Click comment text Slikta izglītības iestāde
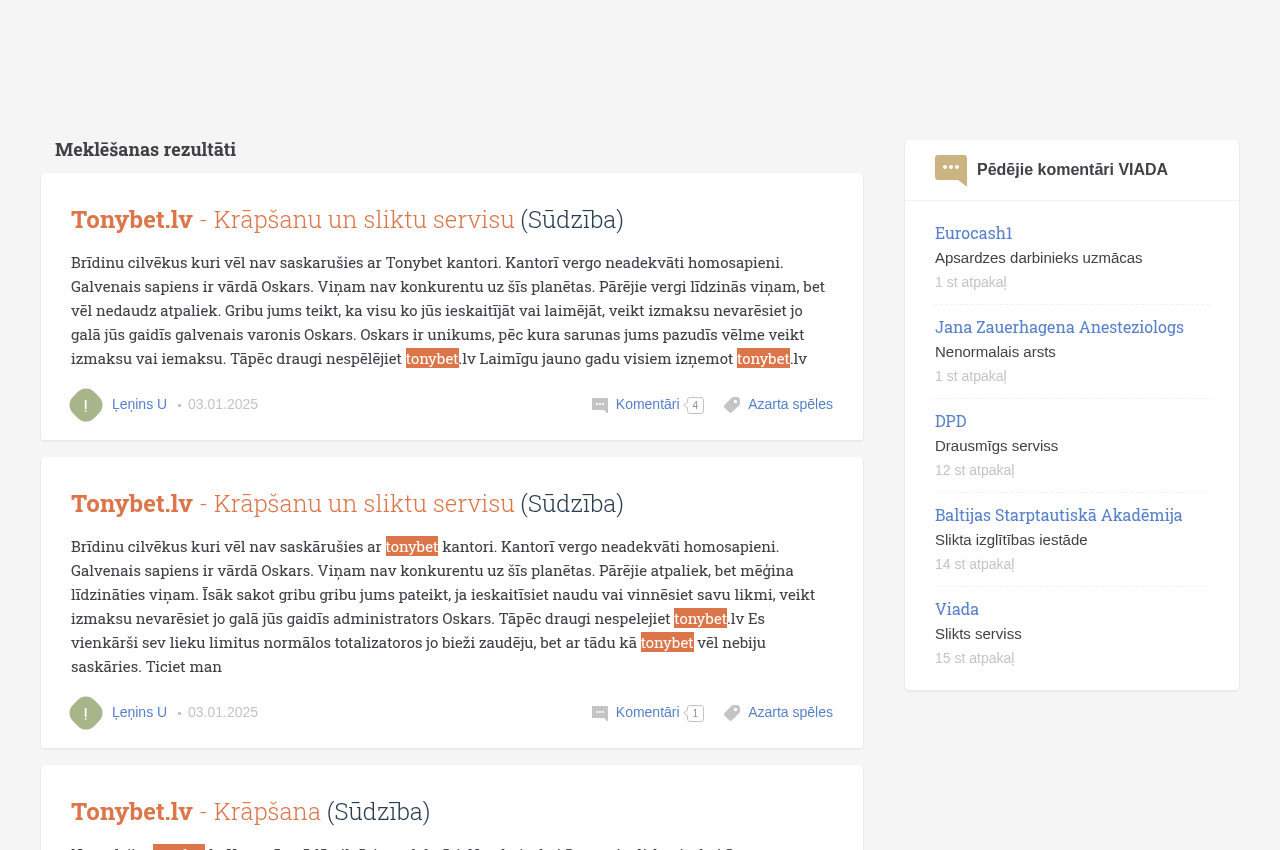The width and height of the screenshot is (1280, 850). [x=1011, y=539]
